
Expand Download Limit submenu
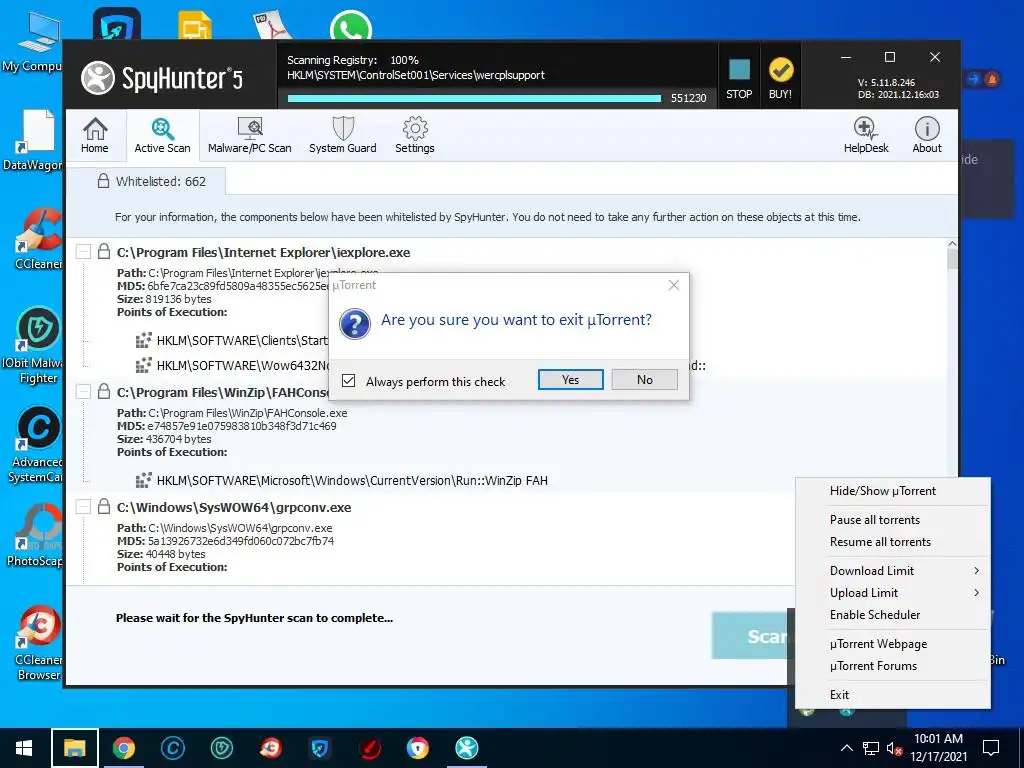[892, 571]
